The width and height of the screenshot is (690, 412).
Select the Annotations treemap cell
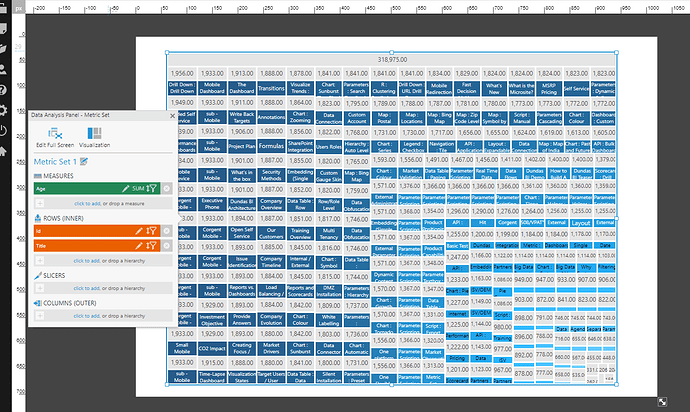(x=271, y=117)
